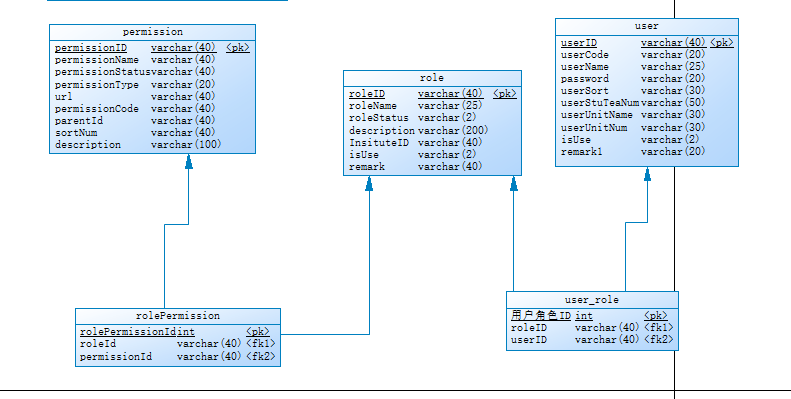This screenshot has height=399, width=791.
Task: Click roleID in the user_role table
Action: click(529, 328)
